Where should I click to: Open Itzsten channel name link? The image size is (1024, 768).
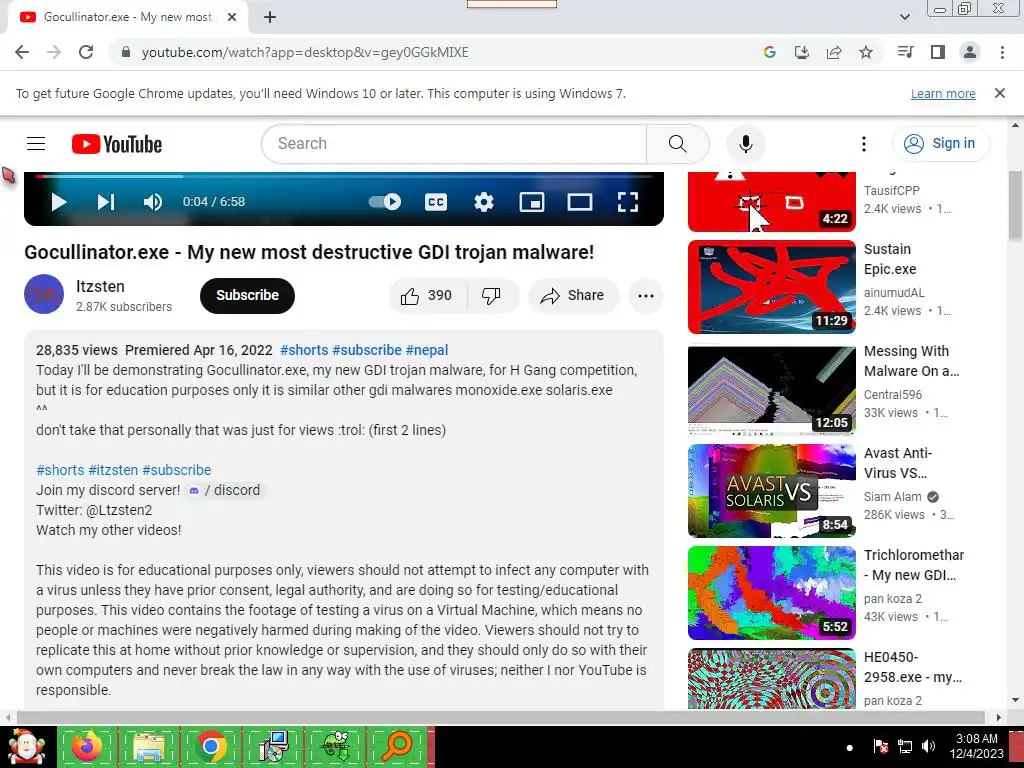(x=100, y=286)
